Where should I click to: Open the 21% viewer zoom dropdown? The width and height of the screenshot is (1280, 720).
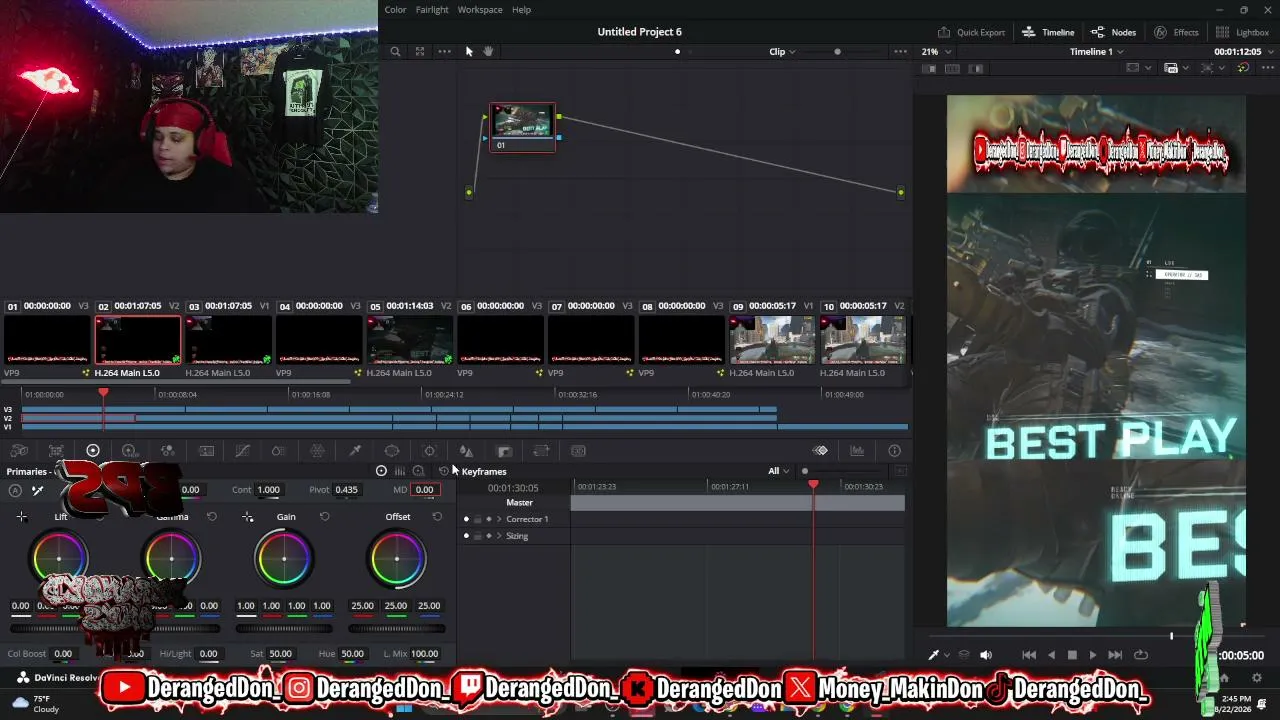pyautogui.click(x=935, y=52)
